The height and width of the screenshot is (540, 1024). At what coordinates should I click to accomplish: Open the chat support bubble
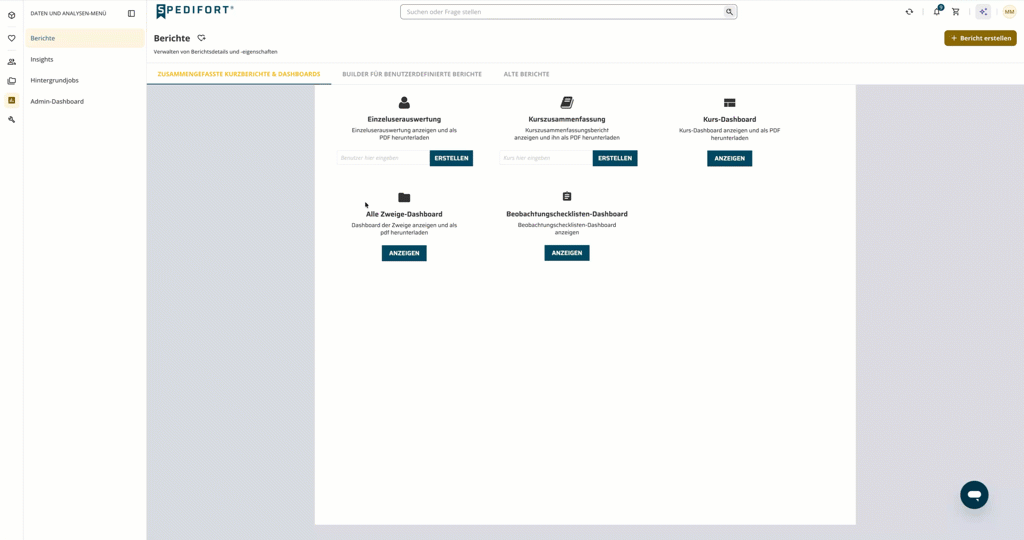[x=974, y=495]
